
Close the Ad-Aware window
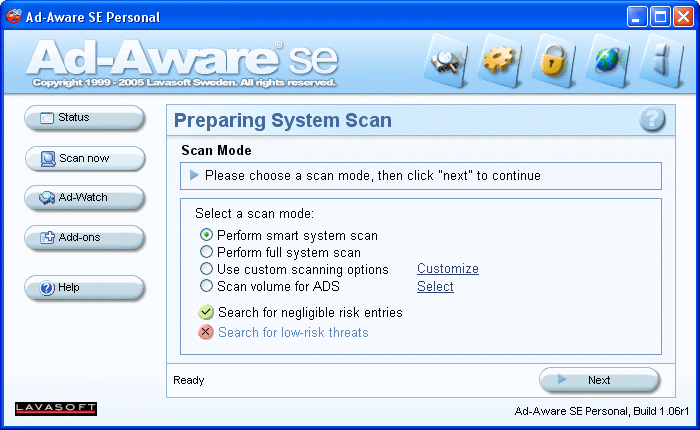tap(683, 17)
